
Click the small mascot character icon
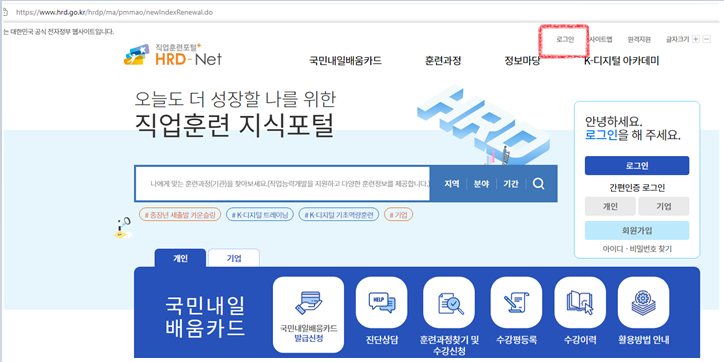(122, 228)
